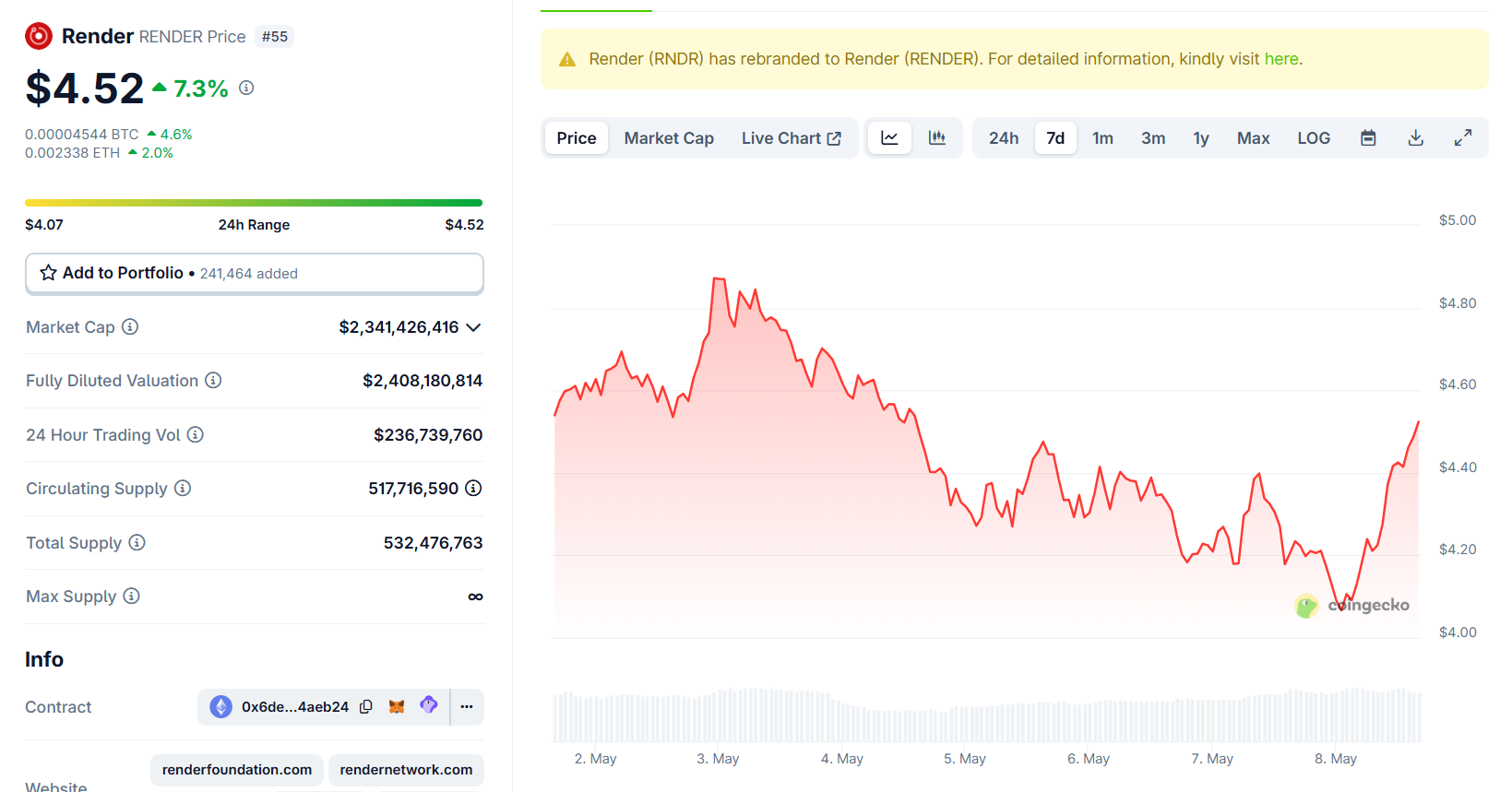The height and width of the screenshot is (792, 1512).
Task: Select Max time range
Action: pos(1253,137)
